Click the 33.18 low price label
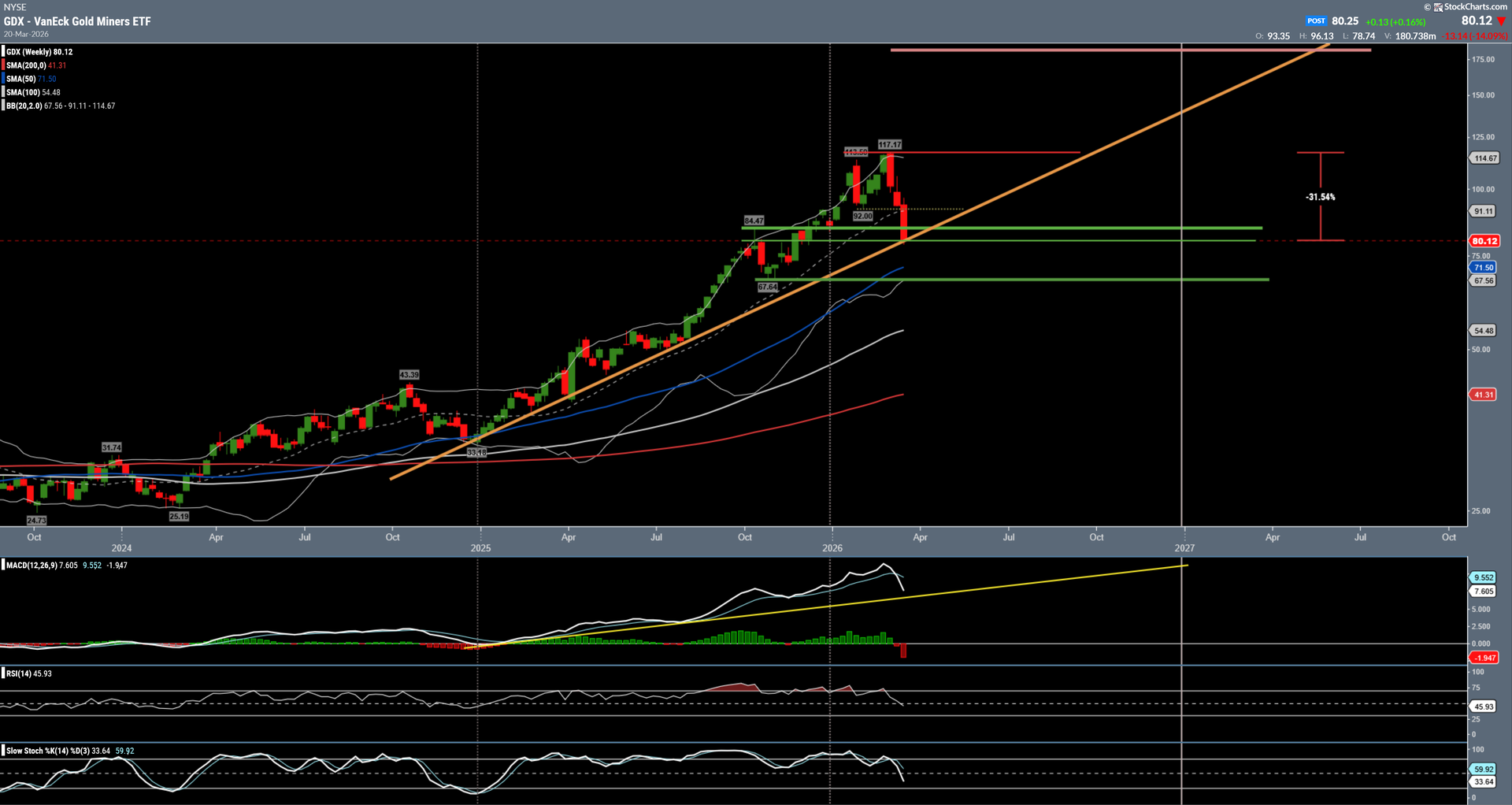 tap(476, 453)
